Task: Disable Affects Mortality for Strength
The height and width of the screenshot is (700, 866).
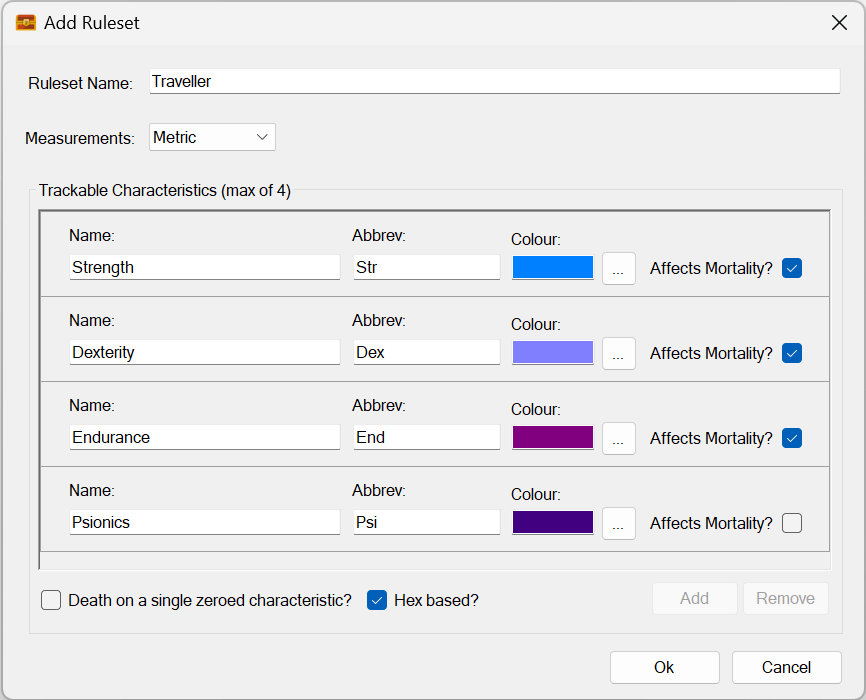Action: pos(792,268)
